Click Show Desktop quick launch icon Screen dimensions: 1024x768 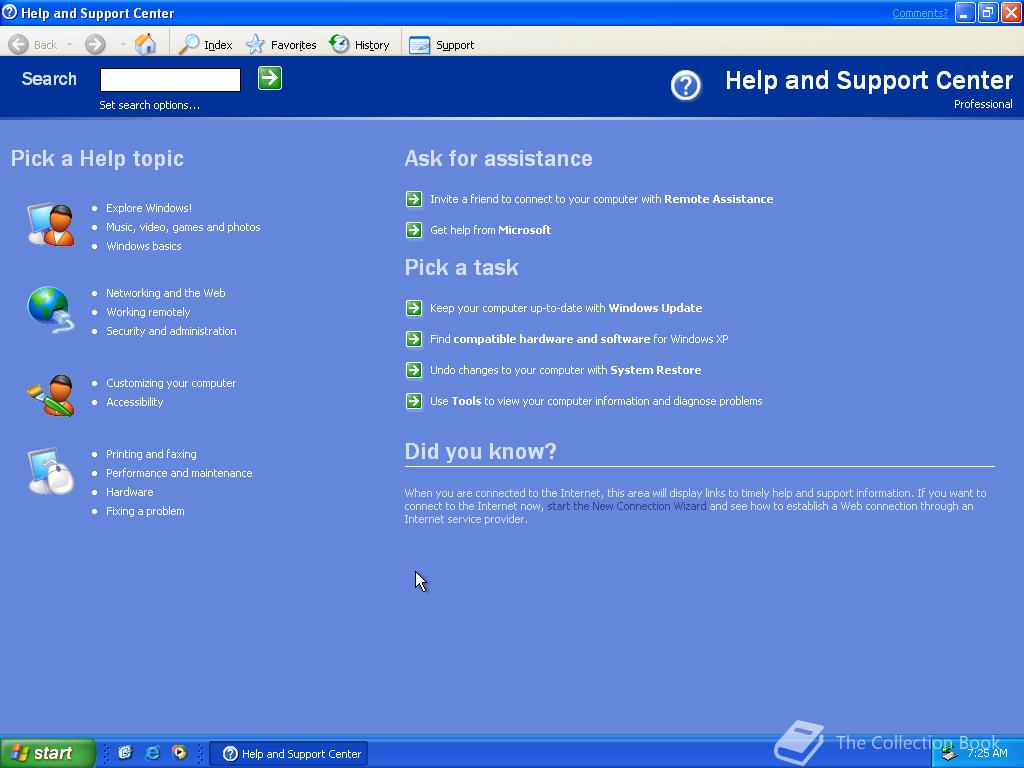(x=125, y=753)
